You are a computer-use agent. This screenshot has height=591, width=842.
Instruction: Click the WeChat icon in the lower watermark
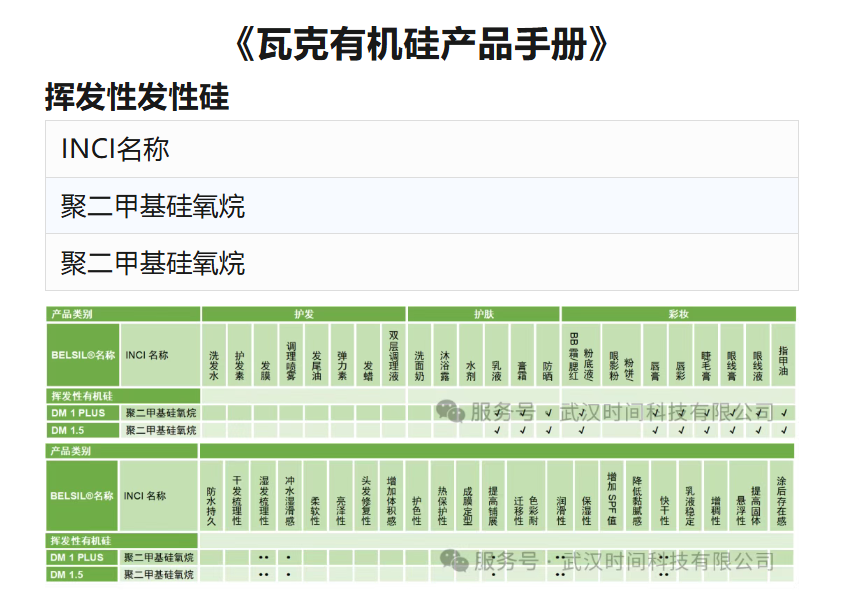click(x=455, y=560)
